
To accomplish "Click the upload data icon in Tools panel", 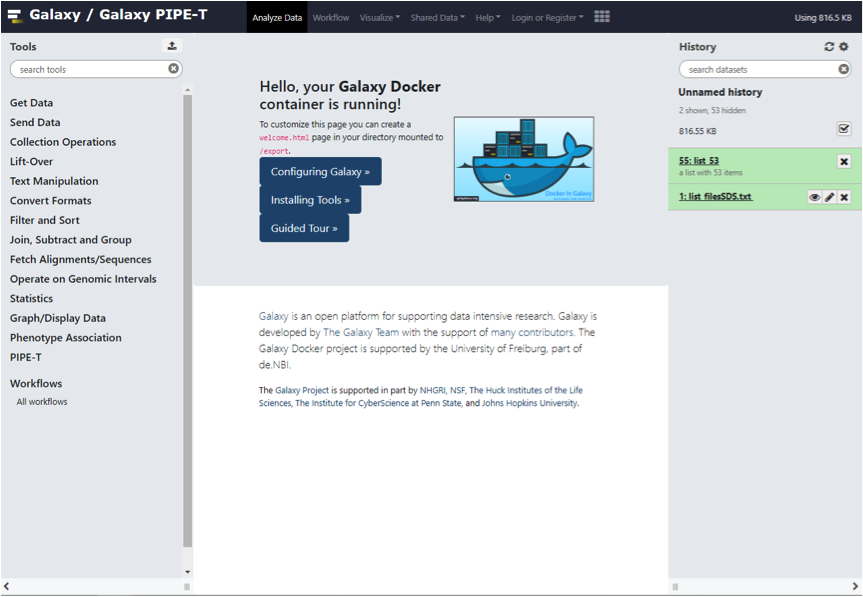I will pos(172,46).
